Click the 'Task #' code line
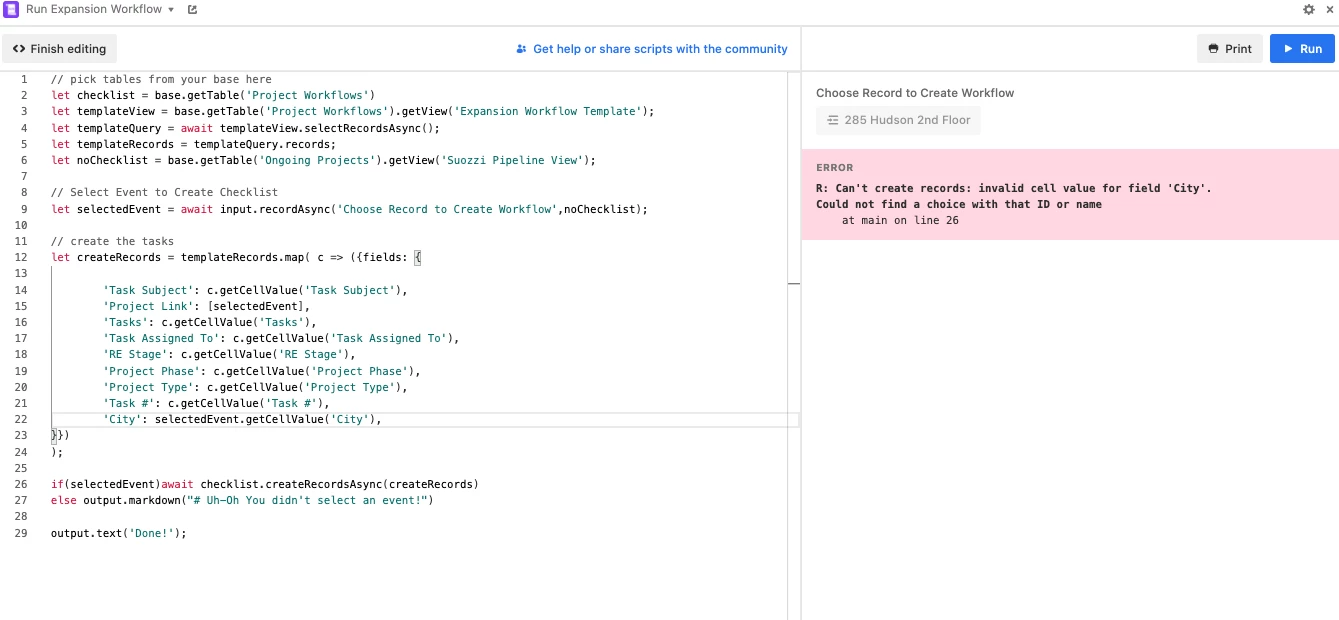This screenshot has width=1339, height=620. click(x=216, y=403)
